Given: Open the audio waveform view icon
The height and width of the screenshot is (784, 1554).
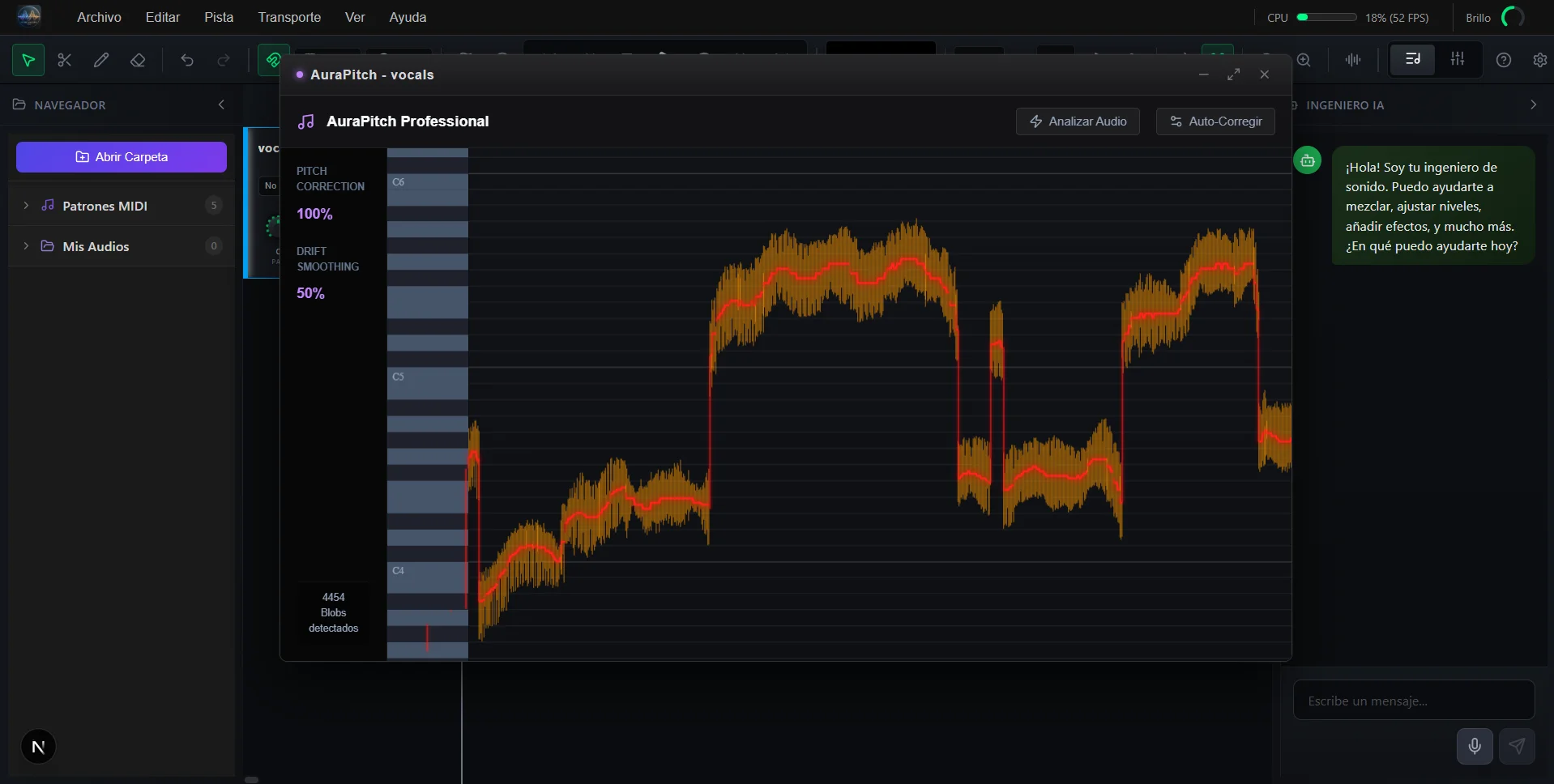Looking at the screenshot, I should 1353,60.
